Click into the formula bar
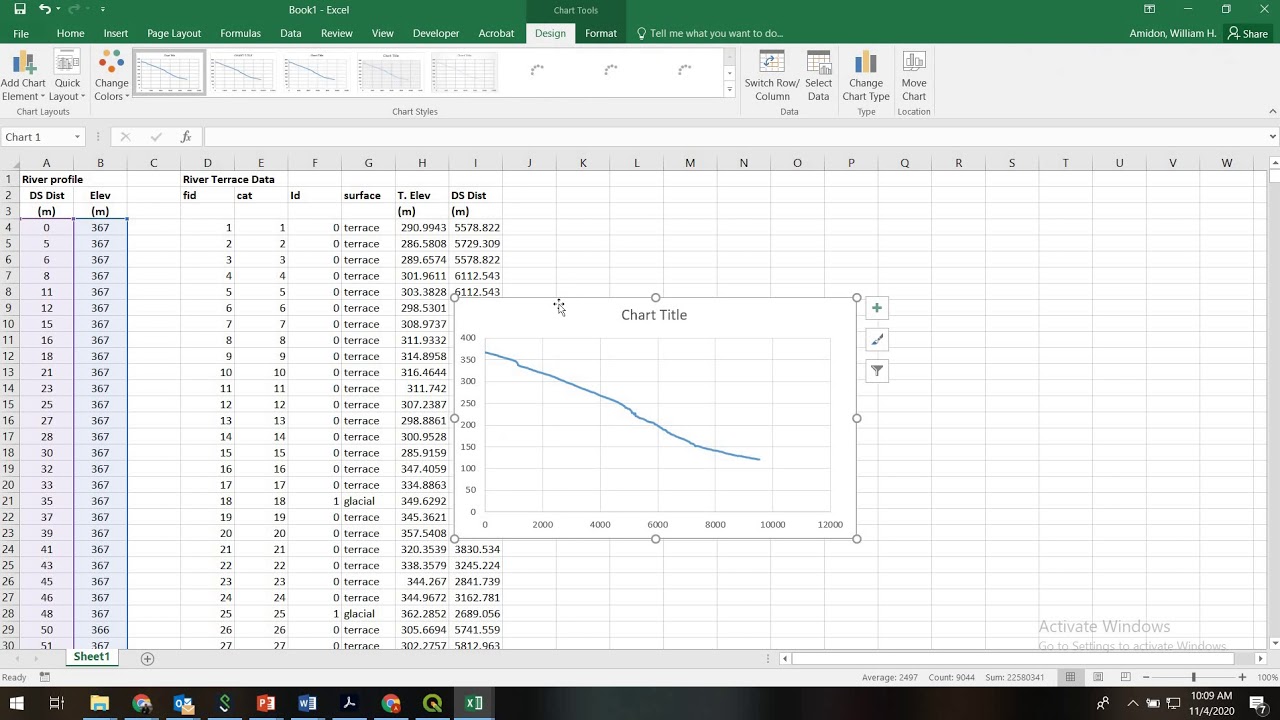The image size is (1280, 720). point(733,137)
